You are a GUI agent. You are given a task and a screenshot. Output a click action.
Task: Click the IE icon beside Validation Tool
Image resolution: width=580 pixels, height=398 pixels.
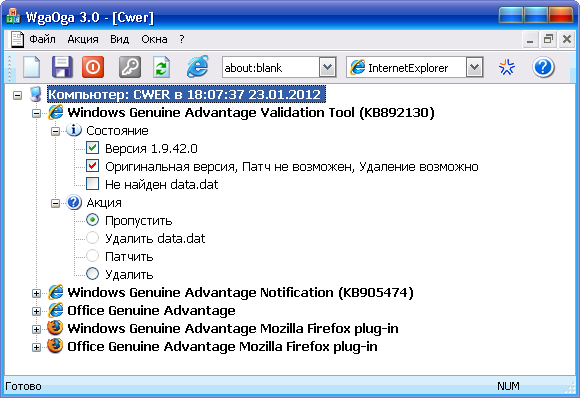click(x=56, y=112)
